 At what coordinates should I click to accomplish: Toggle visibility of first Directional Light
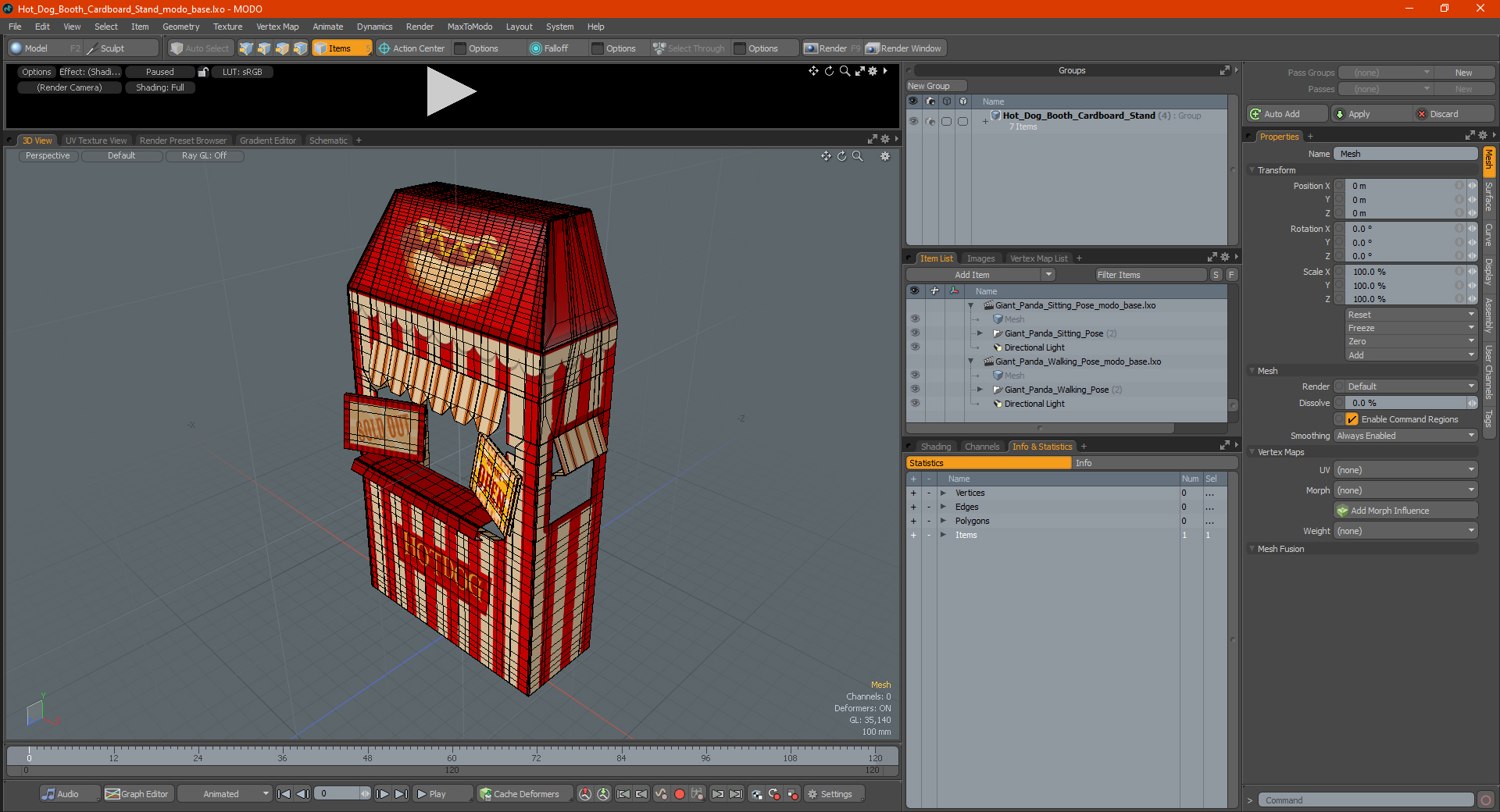[x=915, y=347]
